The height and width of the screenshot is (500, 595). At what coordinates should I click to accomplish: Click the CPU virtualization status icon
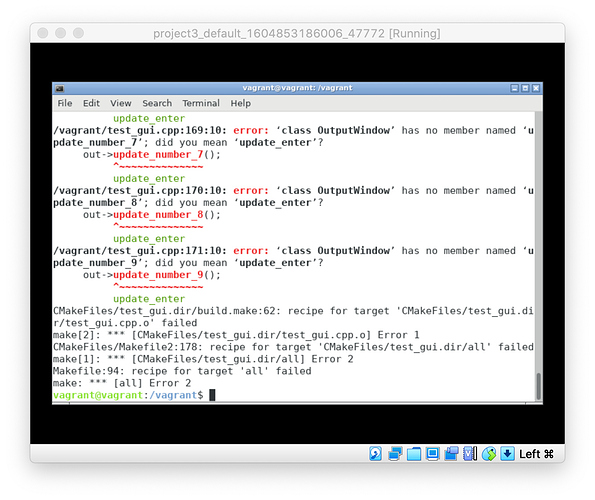click(470, 453)
